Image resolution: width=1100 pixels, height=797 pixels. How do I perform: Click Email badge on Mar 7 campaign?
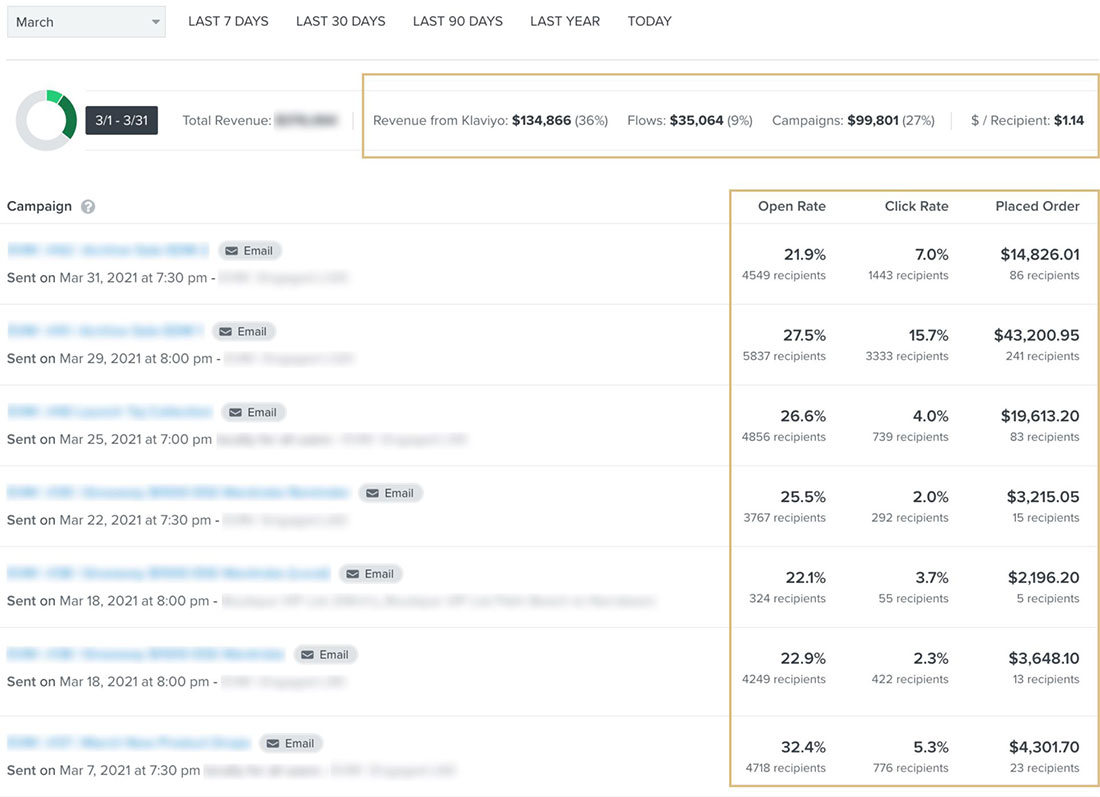point(292,744)
